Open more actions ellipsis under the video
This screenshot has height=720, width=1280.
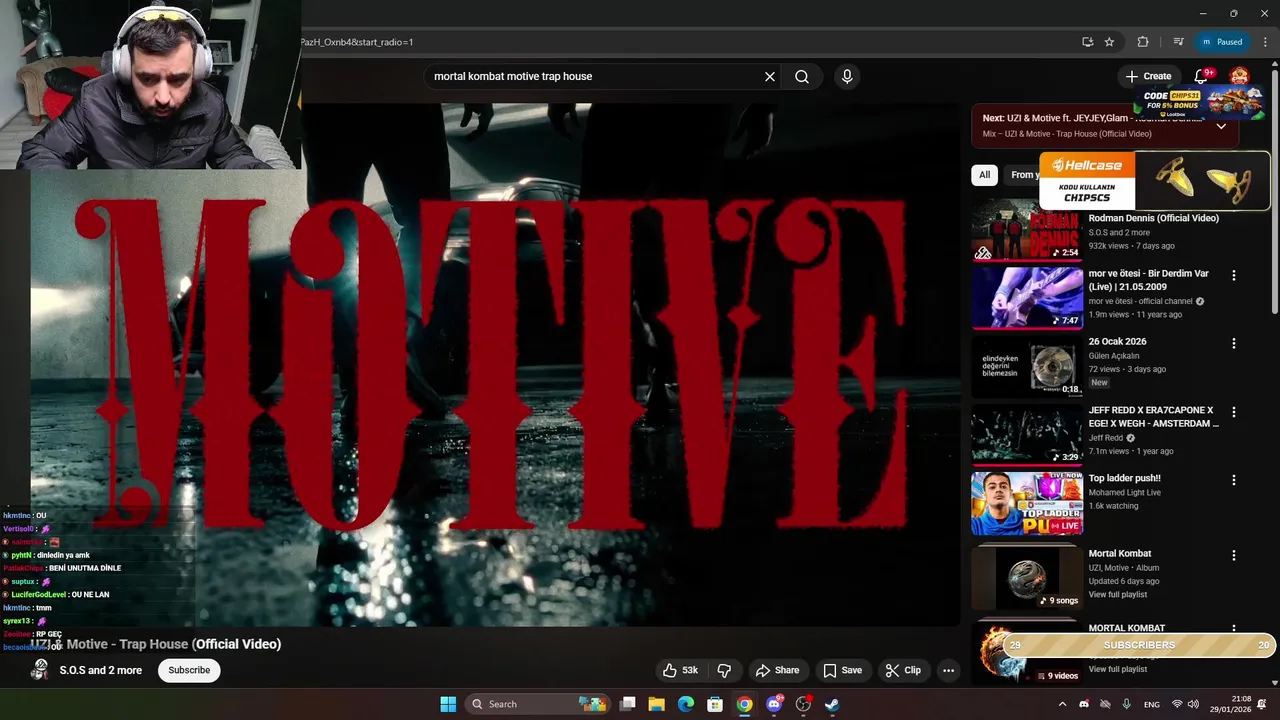coord(948,670)
